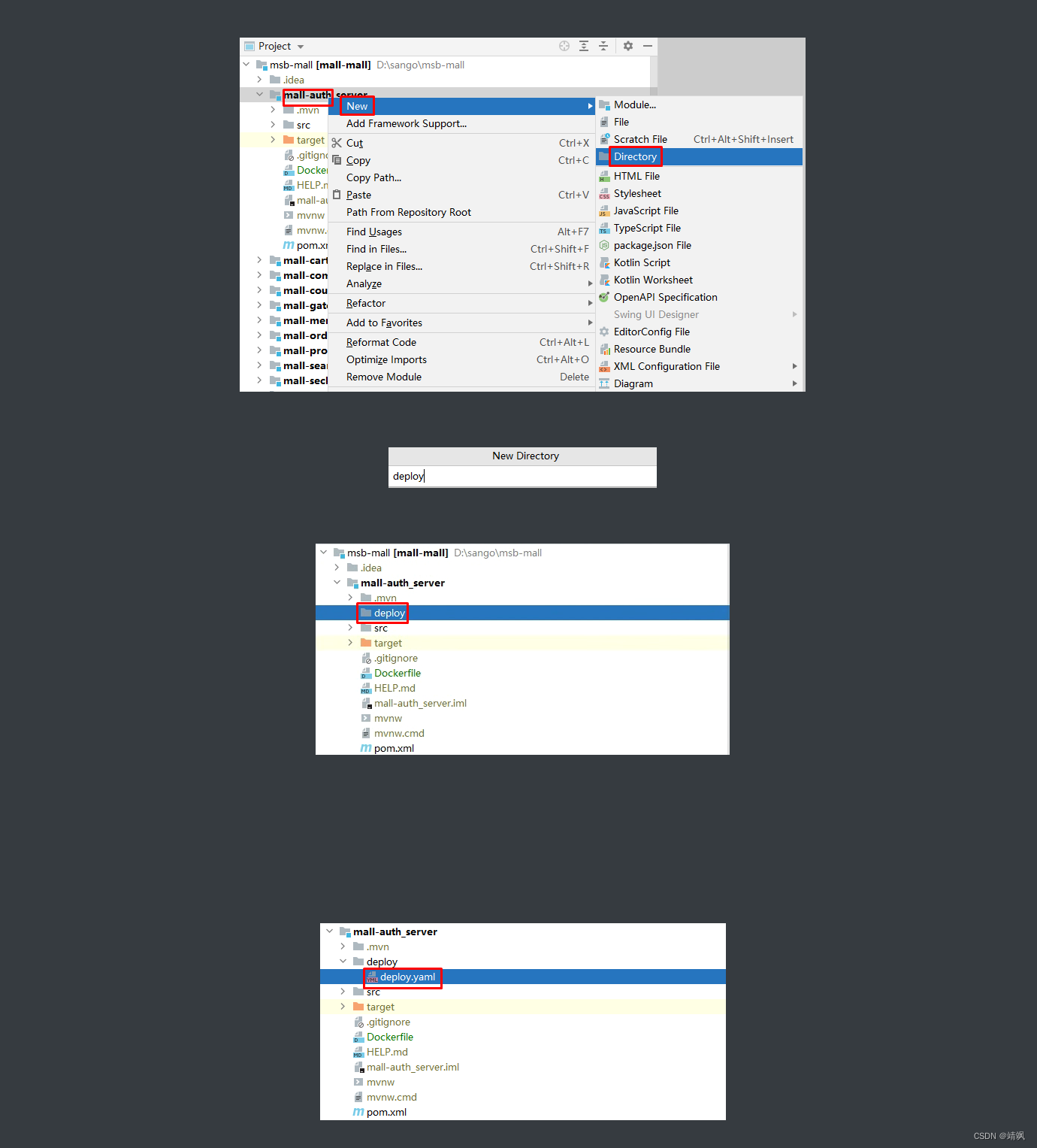This screenshot has height=1148, width=1037.
Task: Expand the src folder in top tree
Action: (x=273, y=125)
